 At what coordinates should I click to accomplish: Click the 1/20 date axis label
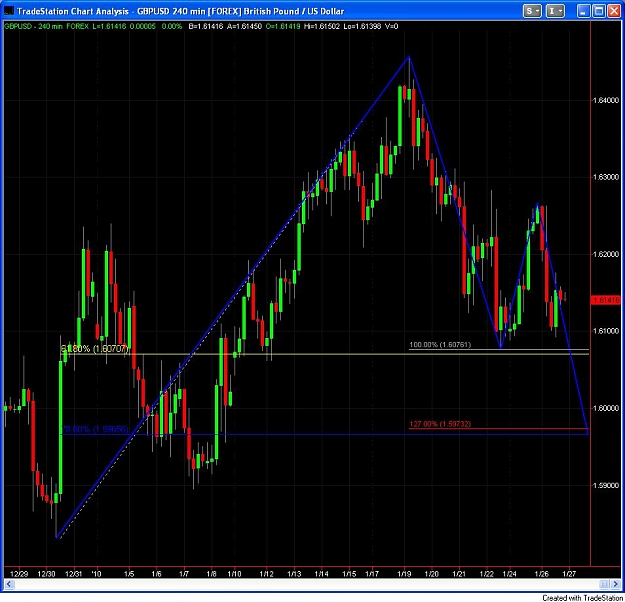pyautogui.click(x=431, y=574)
